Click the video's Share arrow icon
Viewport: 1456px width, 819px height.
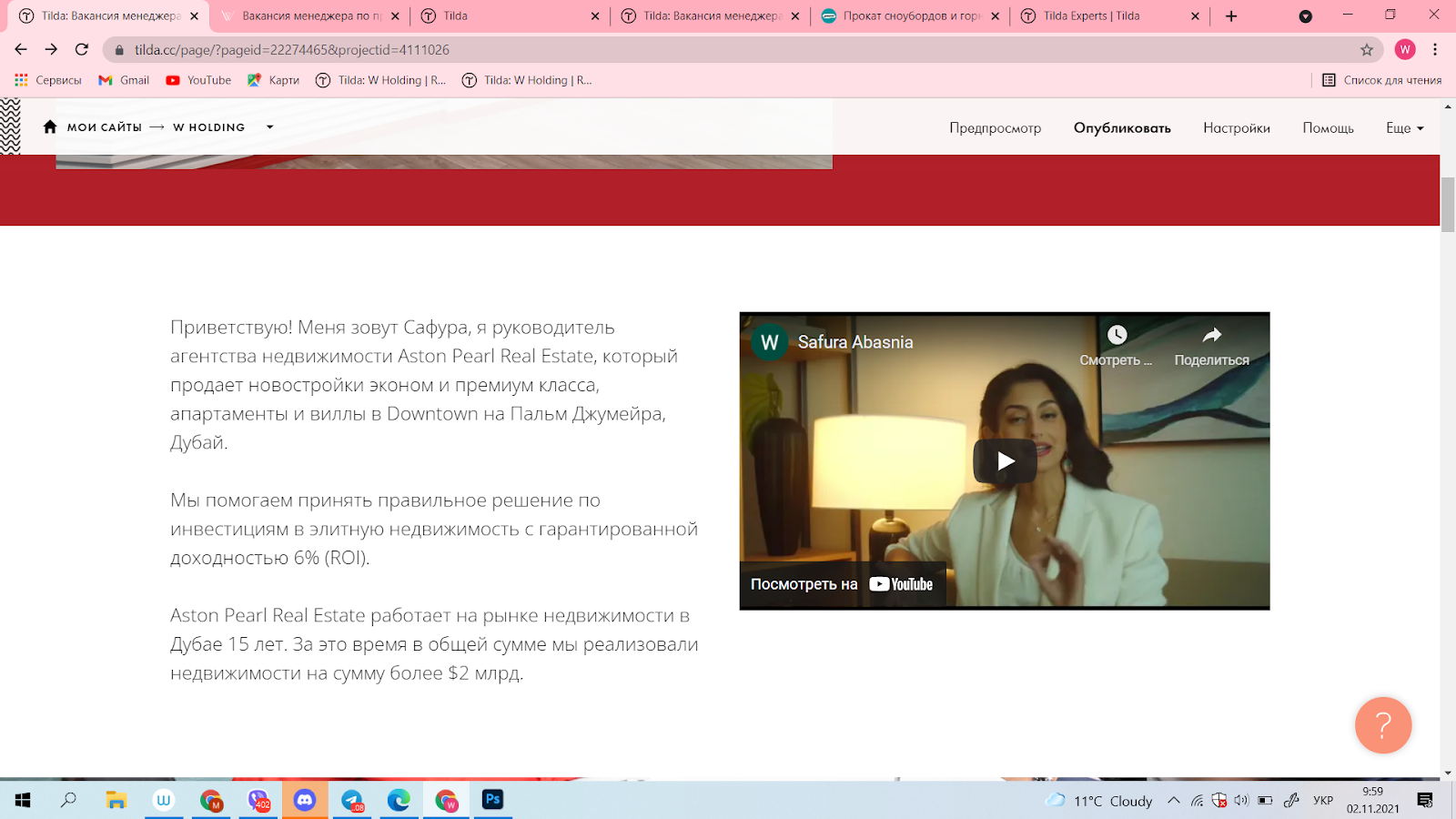(x=1212, y=335)
